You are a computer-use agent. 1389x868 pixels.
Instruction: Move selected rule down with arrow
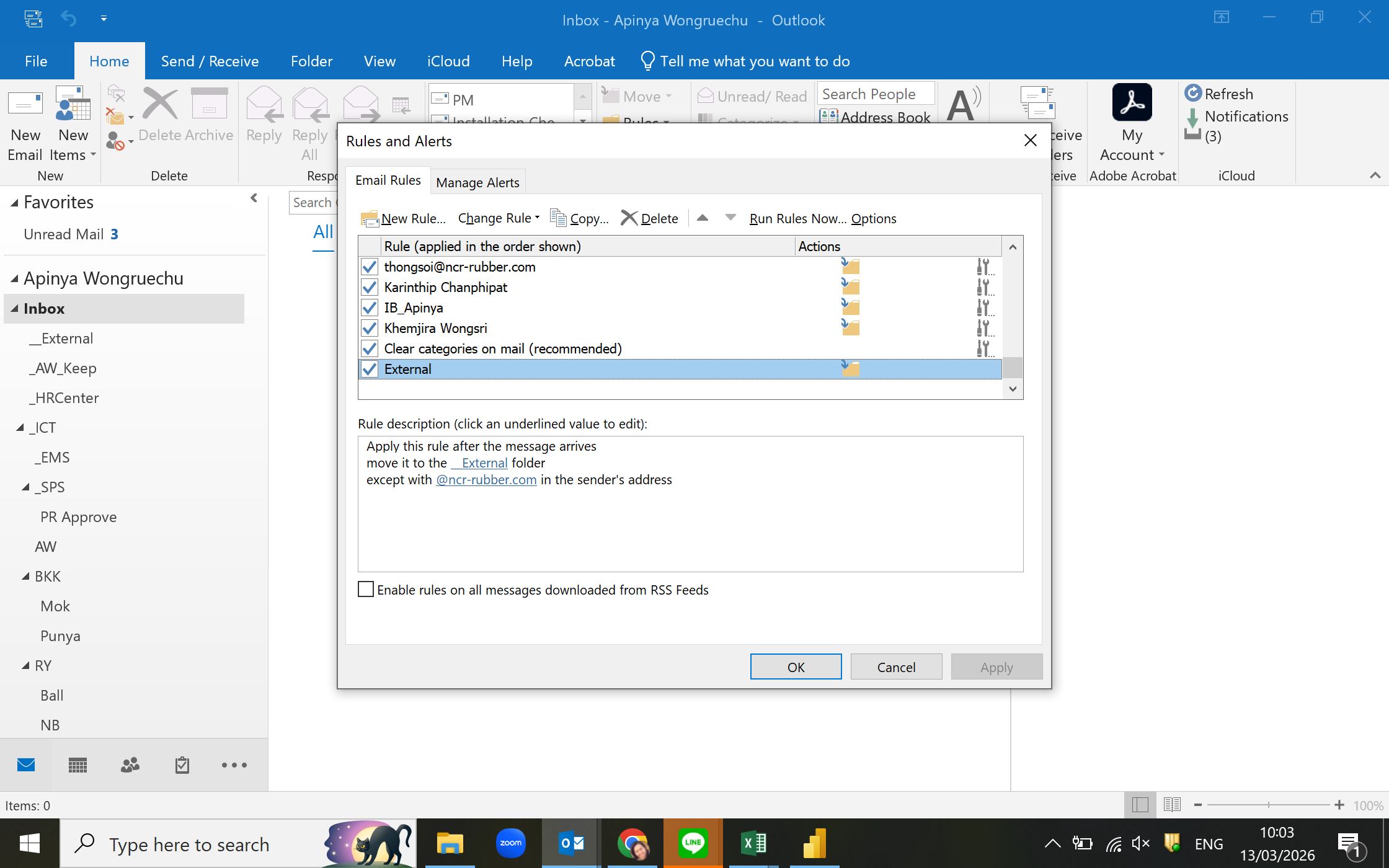click(x=730, y=218)
